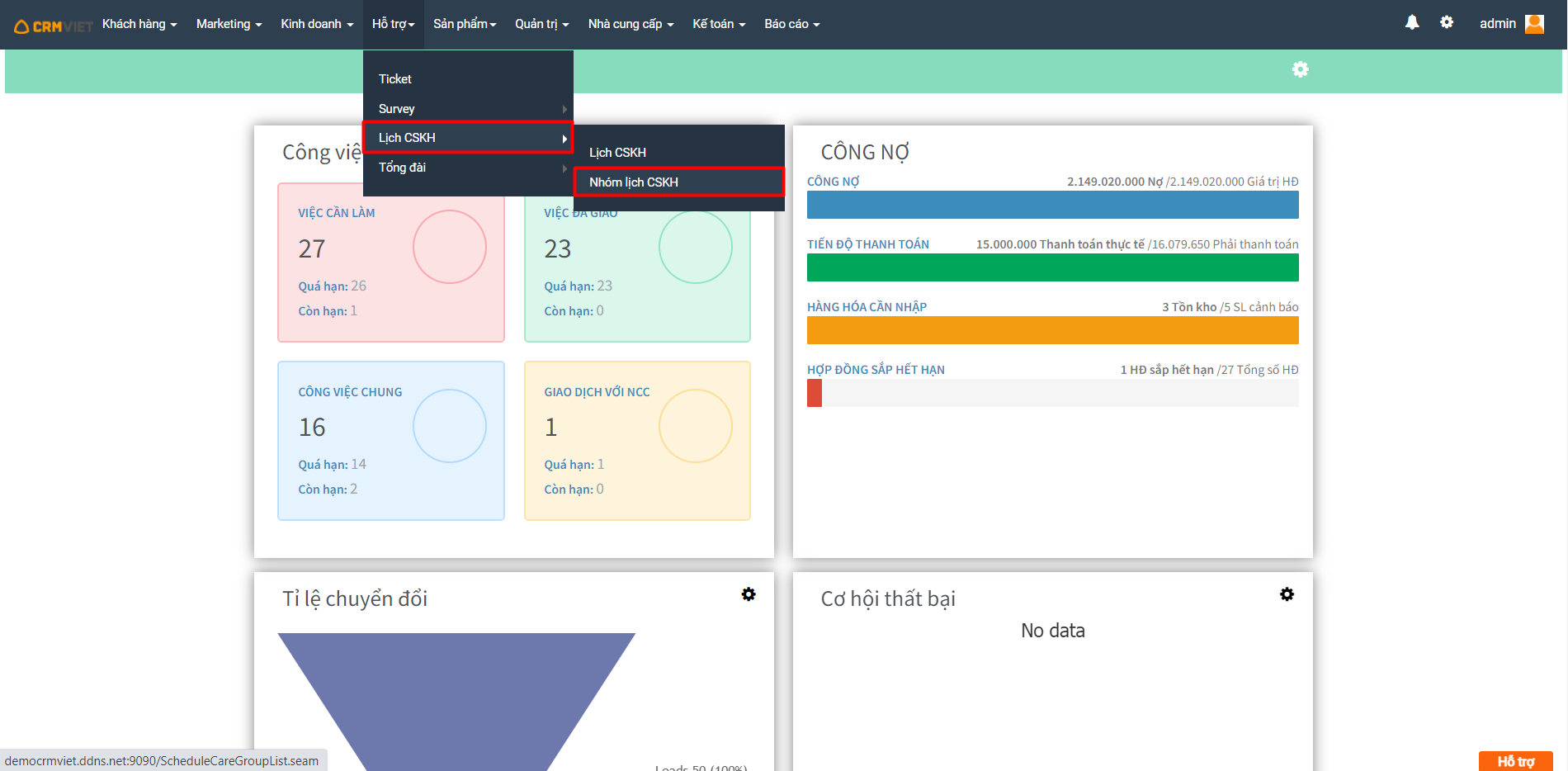Open the Sản phẩm dropdown
Image resolution: width=1568 pixels, height=771 pixels.
[x=465, y=24]
